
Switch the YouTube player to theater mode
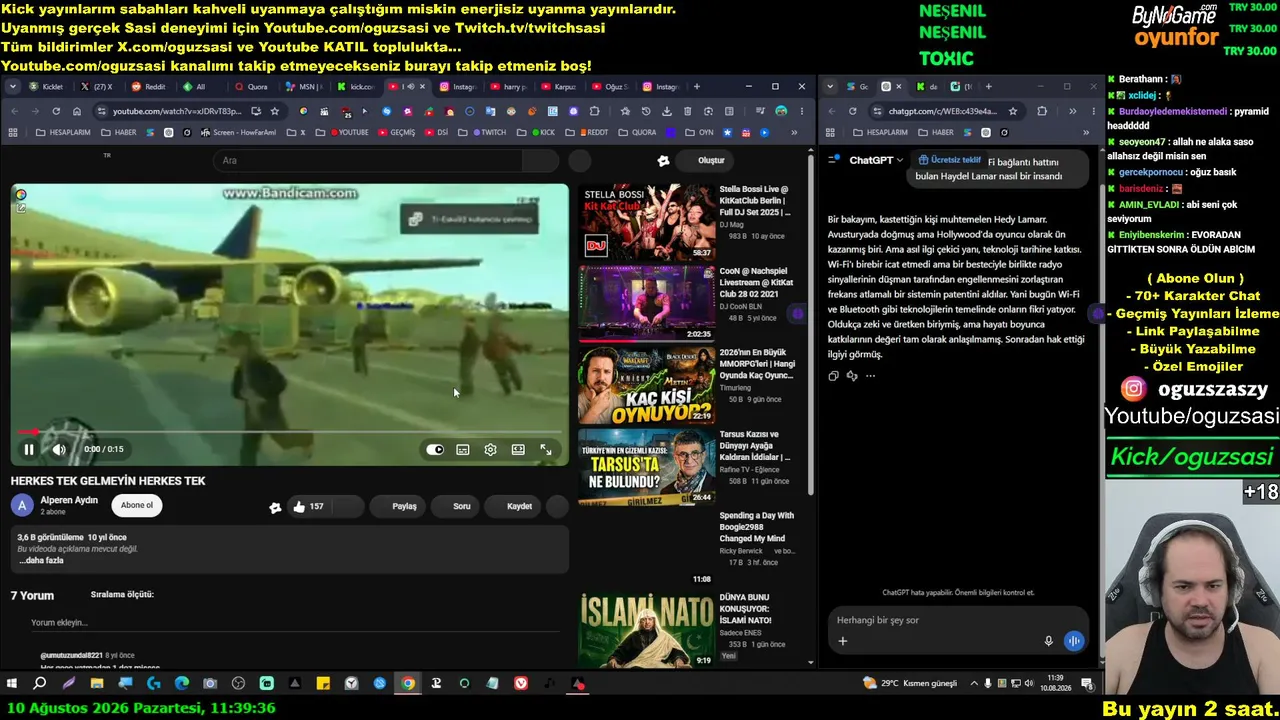(518, 450)
